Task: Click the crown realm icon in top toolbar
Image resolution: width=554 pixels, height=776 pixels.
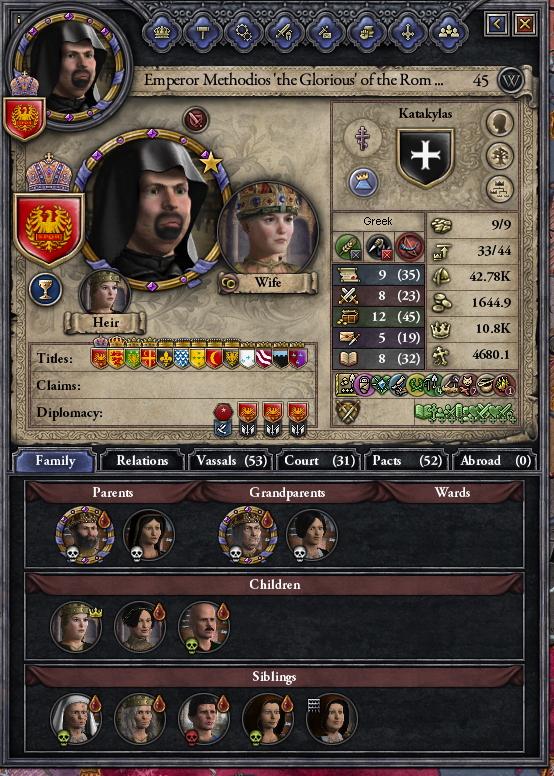Action: pyautogui.click(x=161, y=33)
